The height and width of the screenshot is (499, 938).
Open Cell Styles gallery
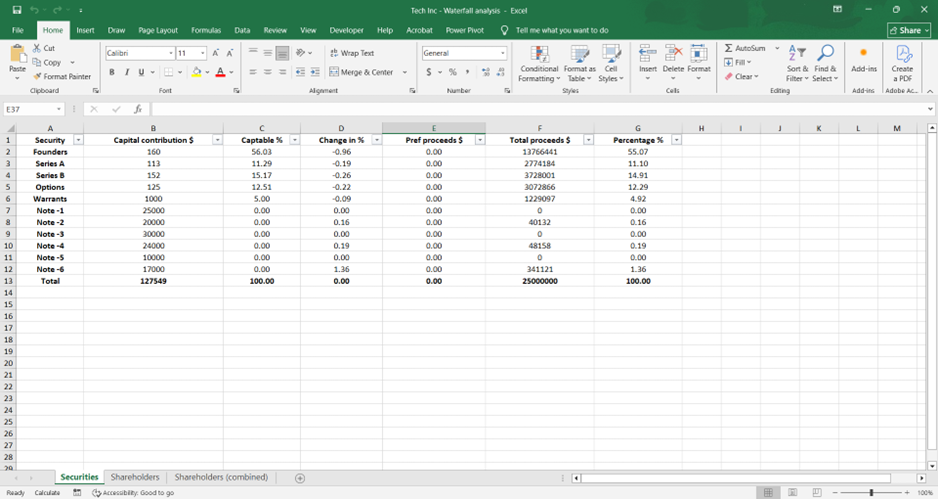point(611,65)
